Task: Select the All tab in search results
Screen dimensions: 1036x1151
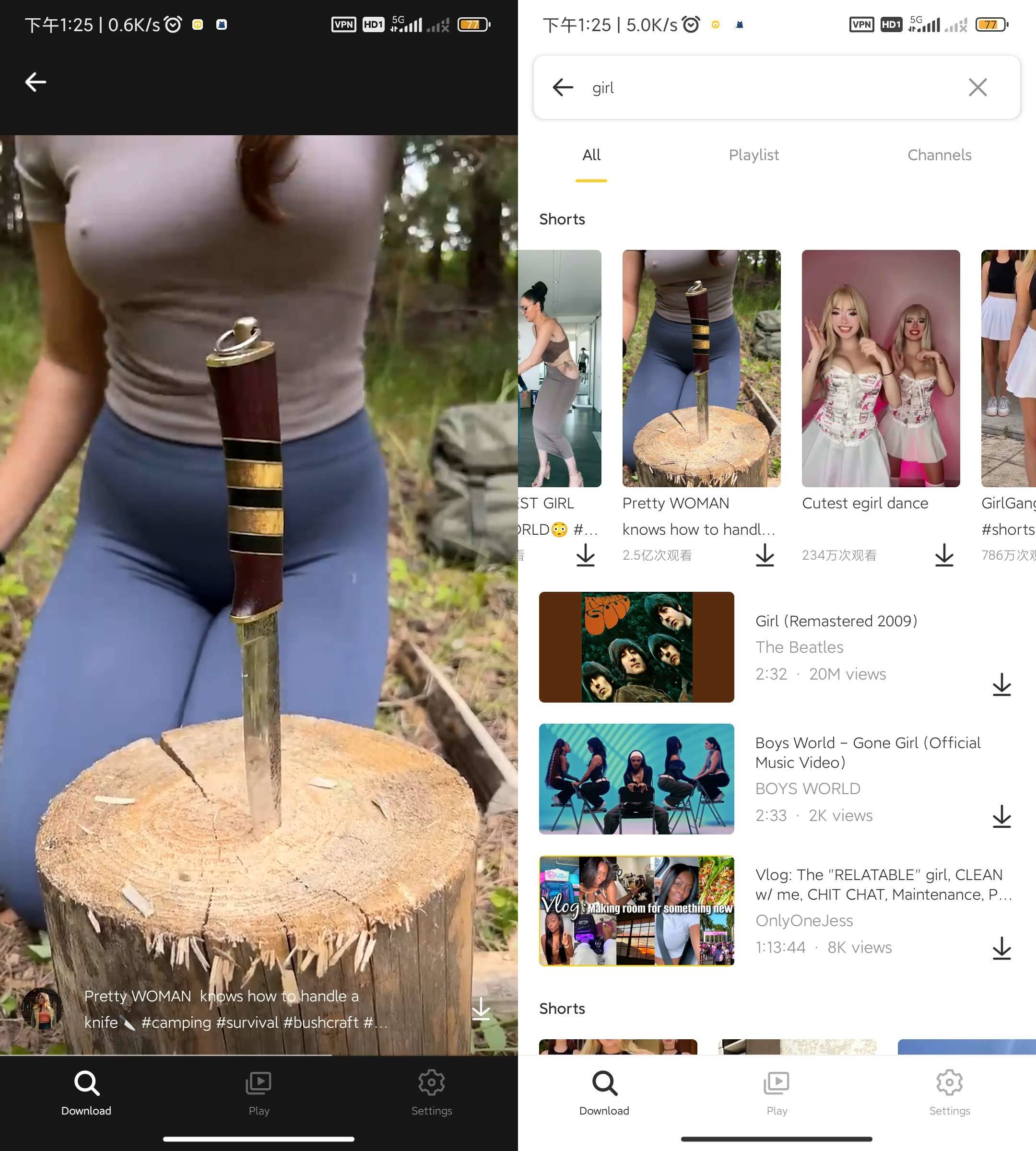Action: pos(590,155)
